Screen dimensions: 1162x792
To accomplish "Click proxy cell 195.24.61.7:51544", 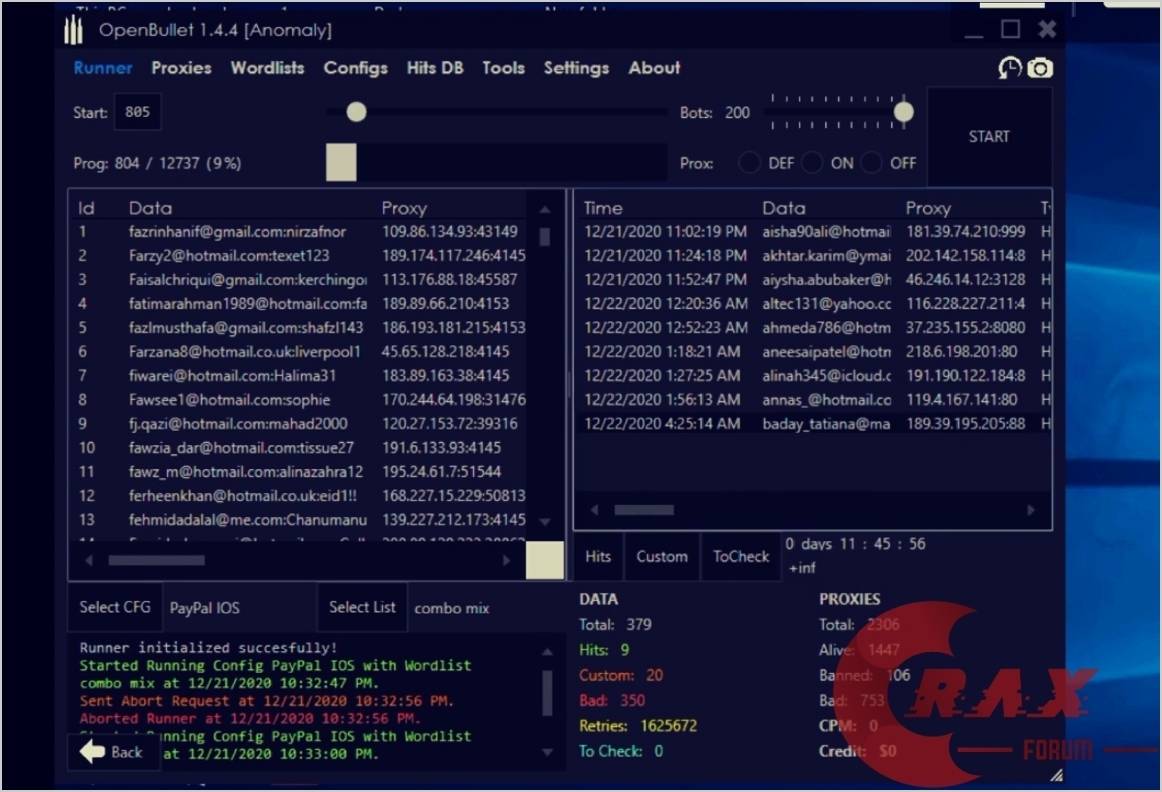I will click(x=442, y=472).
